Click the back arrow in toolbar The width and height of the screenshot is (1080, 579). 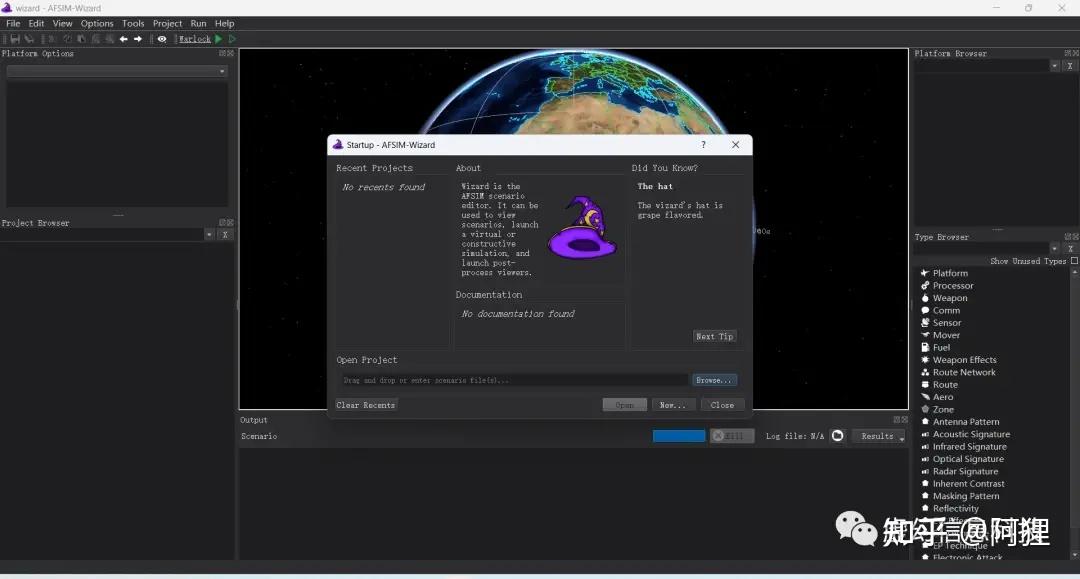[123, 39]
